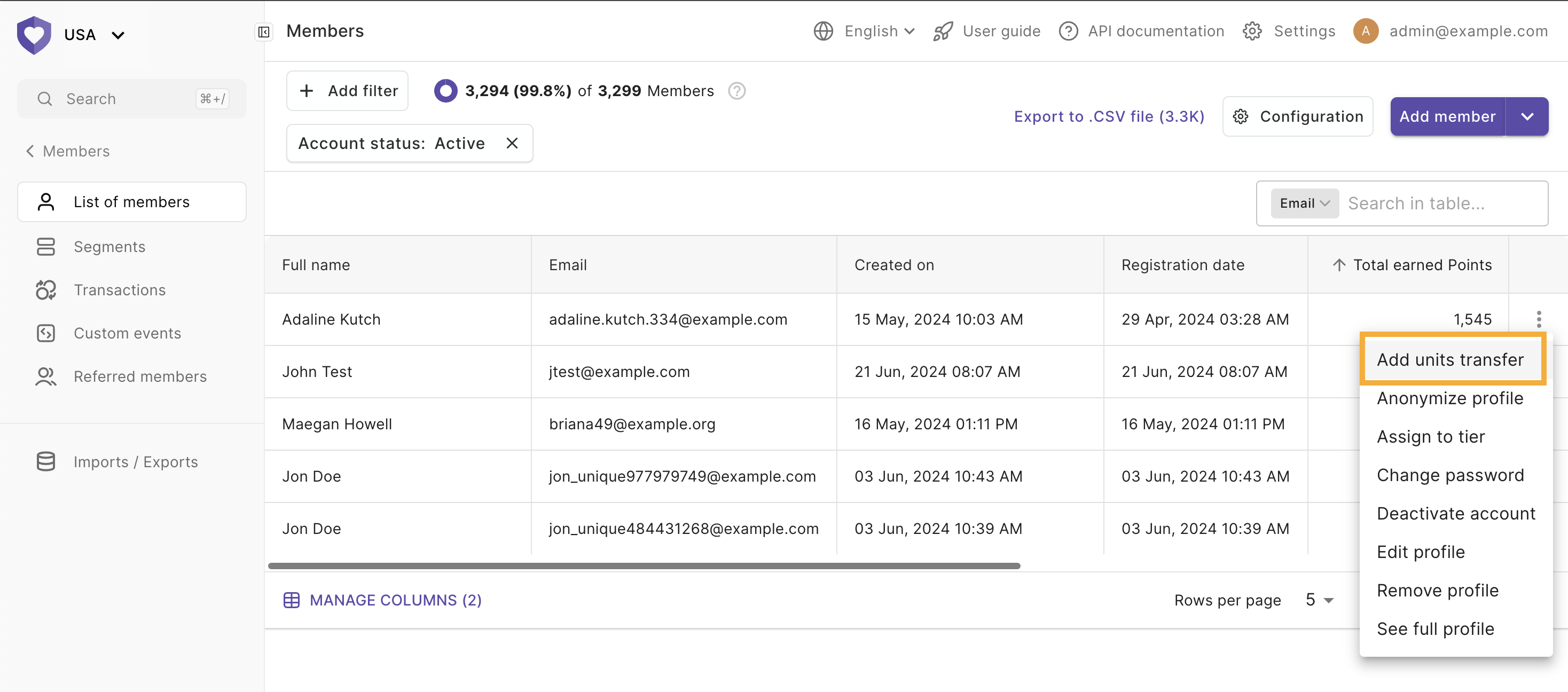Open the Add member dropdown arrow
This screenshot has height=692, width=1568.
(x=1526, y=116)
